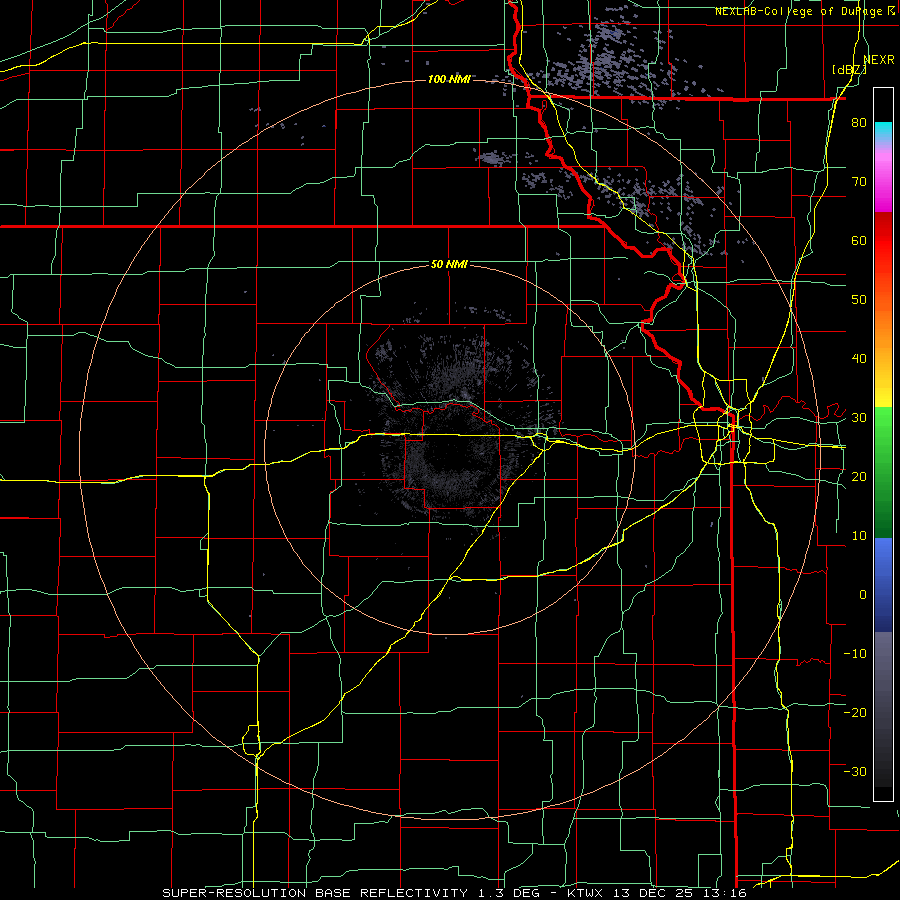
Task: Click the '50 NMI' range ring label
Action: (x=449, y=265)
